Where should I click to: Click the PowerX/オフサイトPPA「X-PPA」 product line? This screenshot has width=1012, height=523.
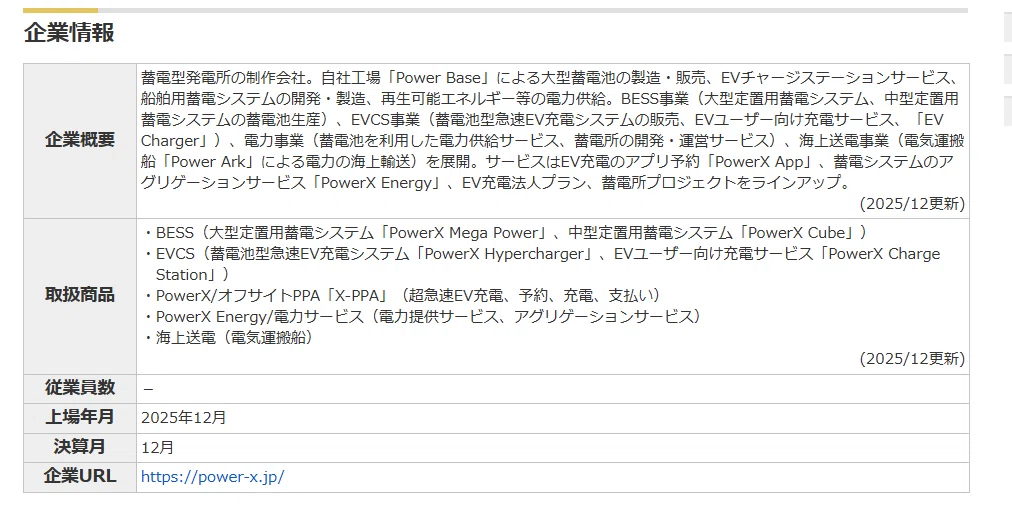tap(403, 296)
